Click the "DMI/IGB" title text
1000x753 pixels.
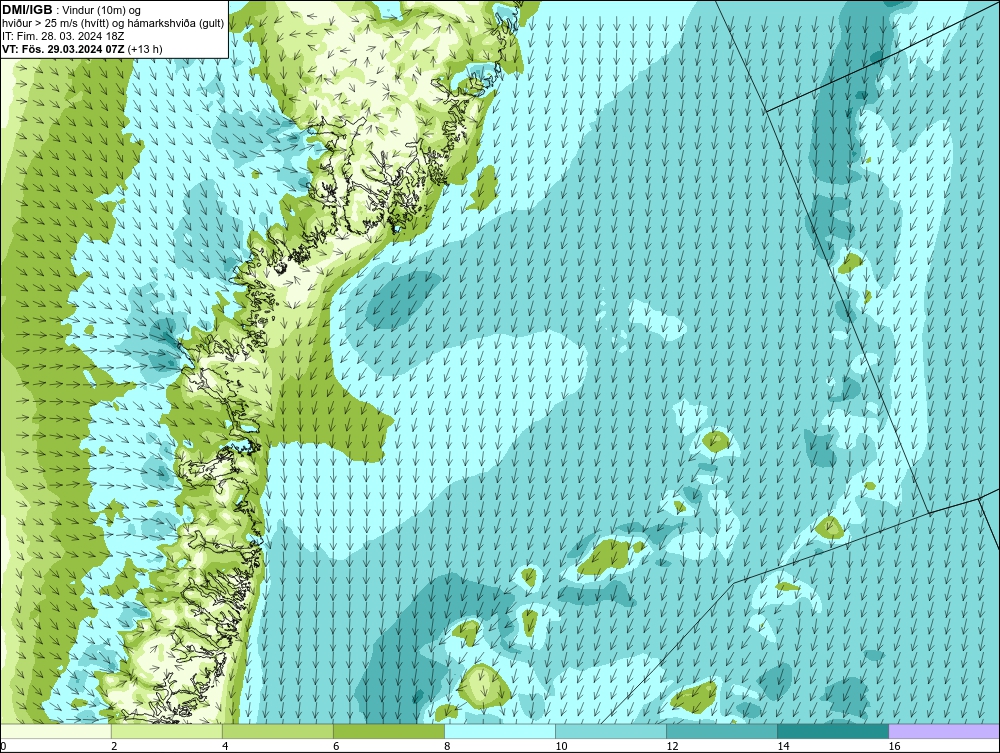27,10
